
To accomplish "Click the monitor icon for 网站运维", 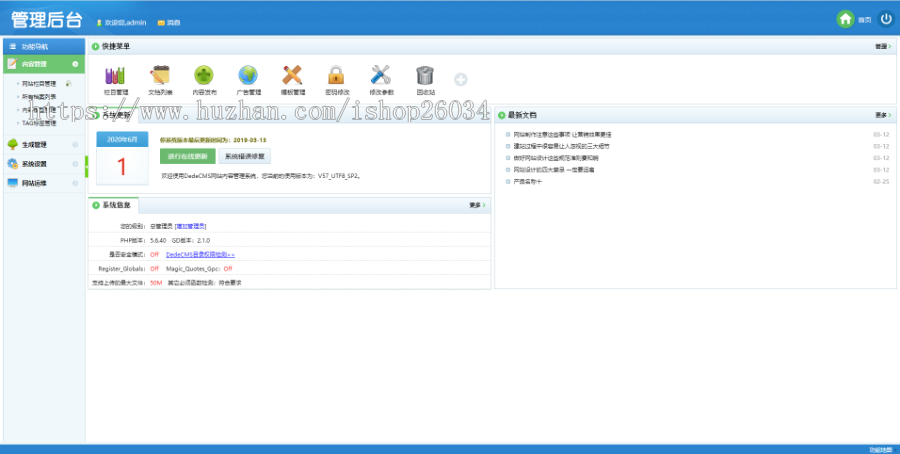I will pyautogui.click(x=13, y=183).
